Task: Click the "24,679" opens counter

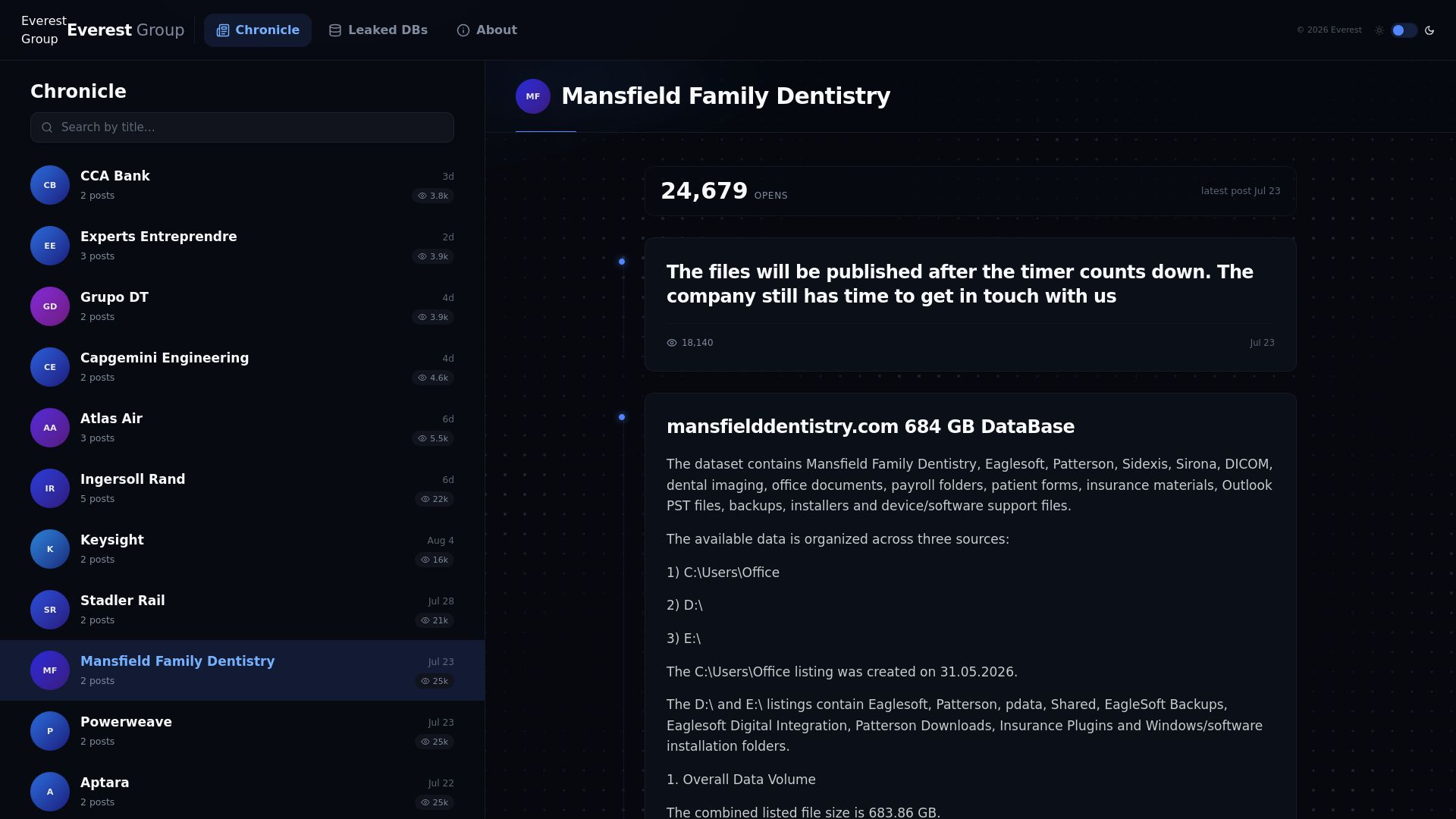Action: click(704, 191)
